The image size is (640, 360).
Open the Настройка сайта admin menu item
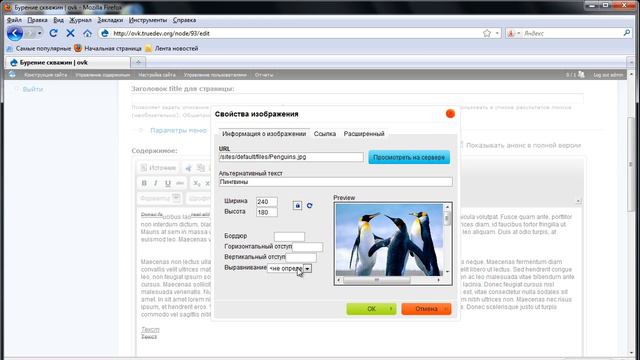157,75
